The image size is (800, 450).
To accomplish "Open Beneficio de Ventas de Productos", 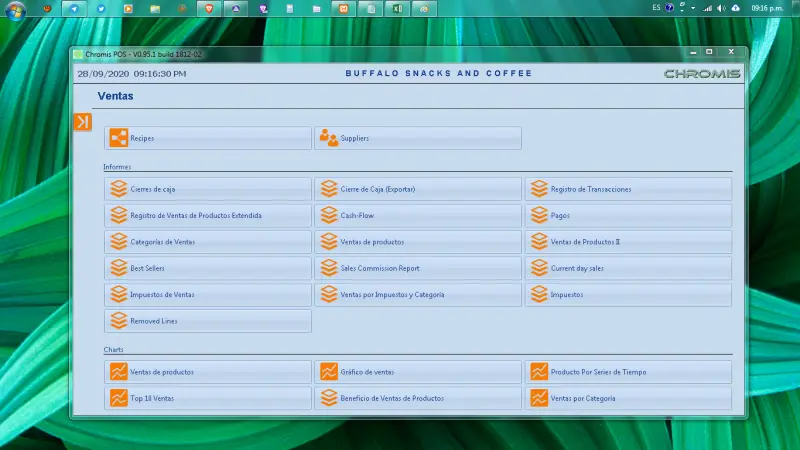I will (418, 398).
